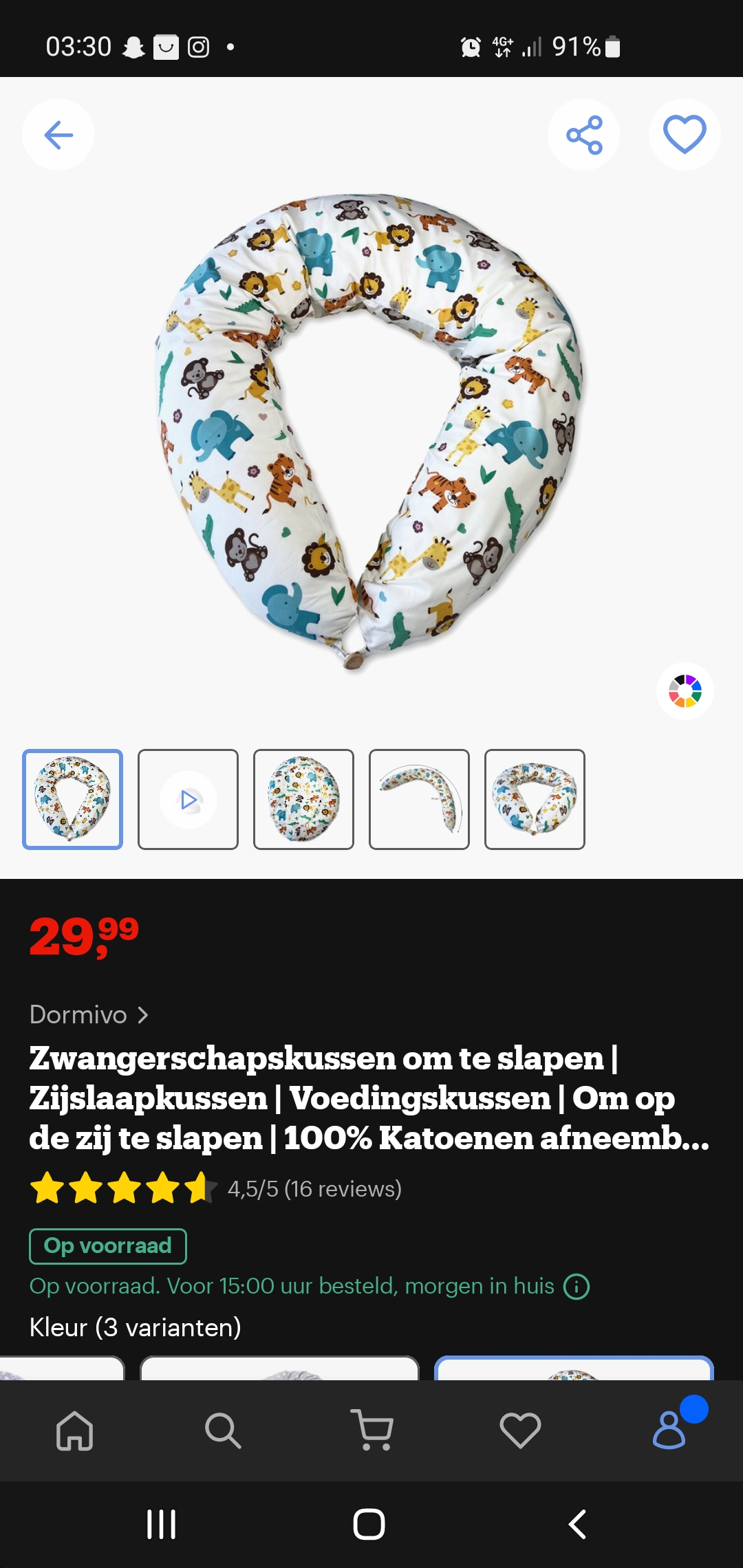Select the first pillow thumbnail

pos(73,799)
